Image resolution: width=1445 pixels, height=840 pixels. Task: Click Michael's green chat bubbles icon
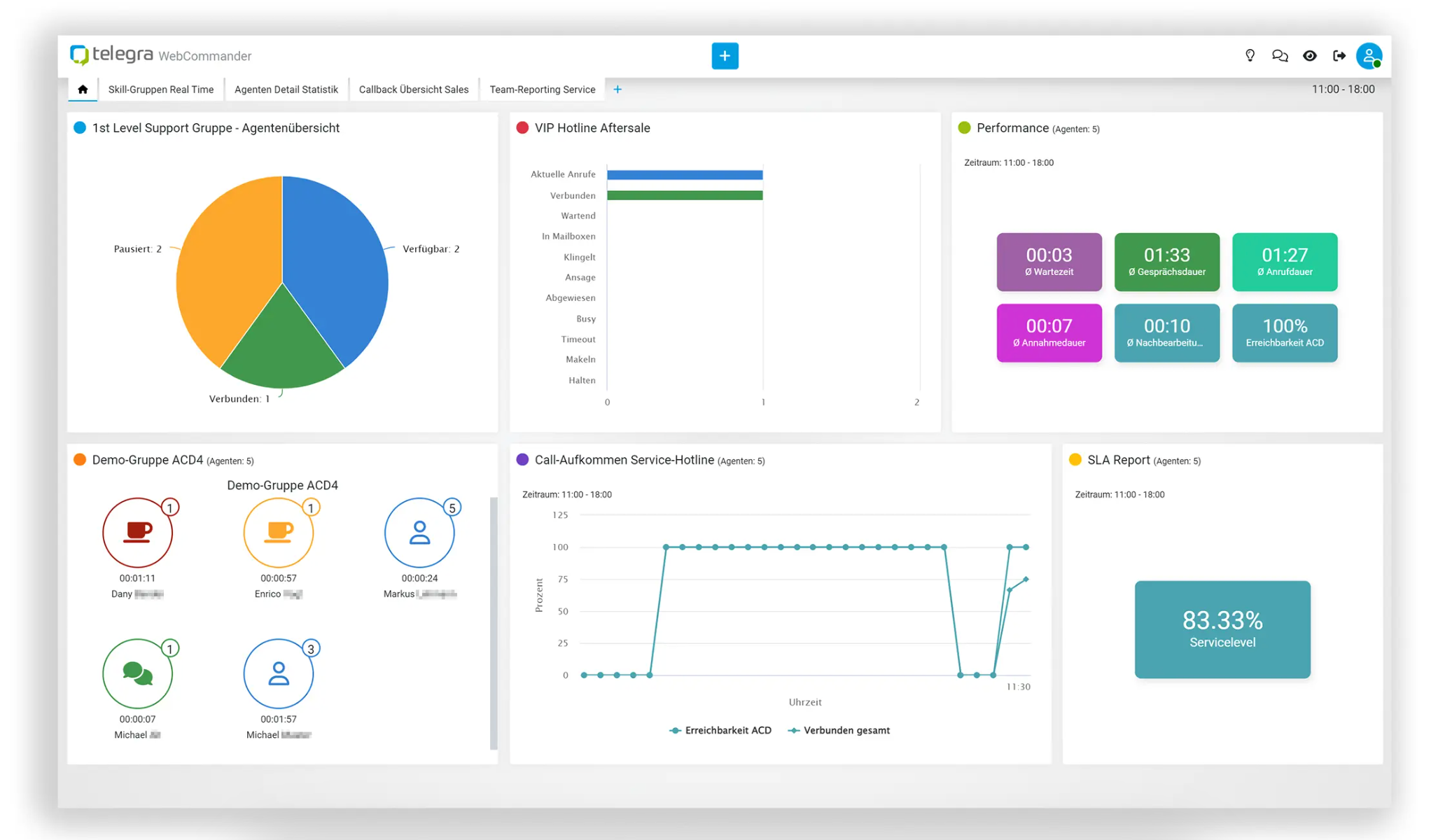coord(137,673)
